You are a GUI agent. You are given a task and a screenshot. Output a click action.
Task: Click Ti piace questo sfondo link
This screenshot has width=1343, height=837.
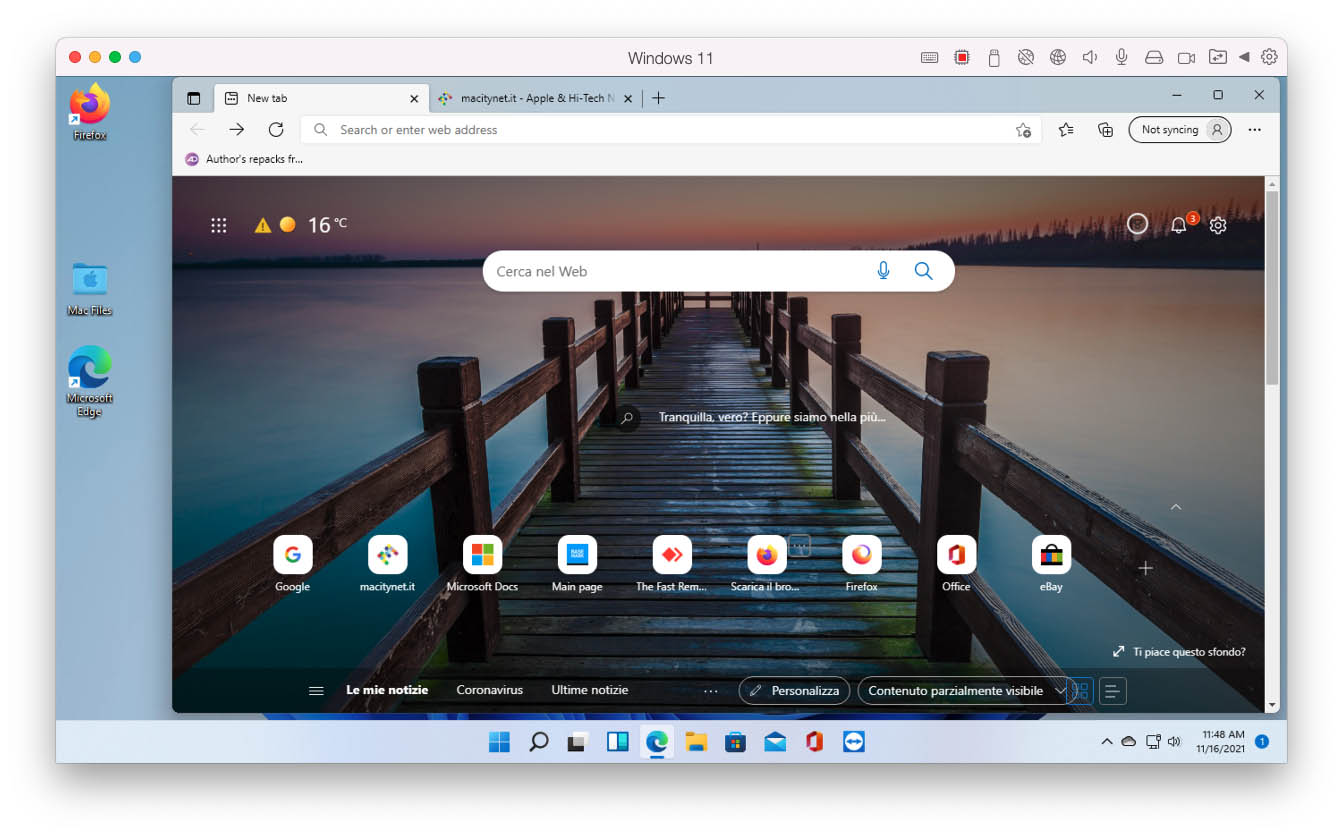1180,652
